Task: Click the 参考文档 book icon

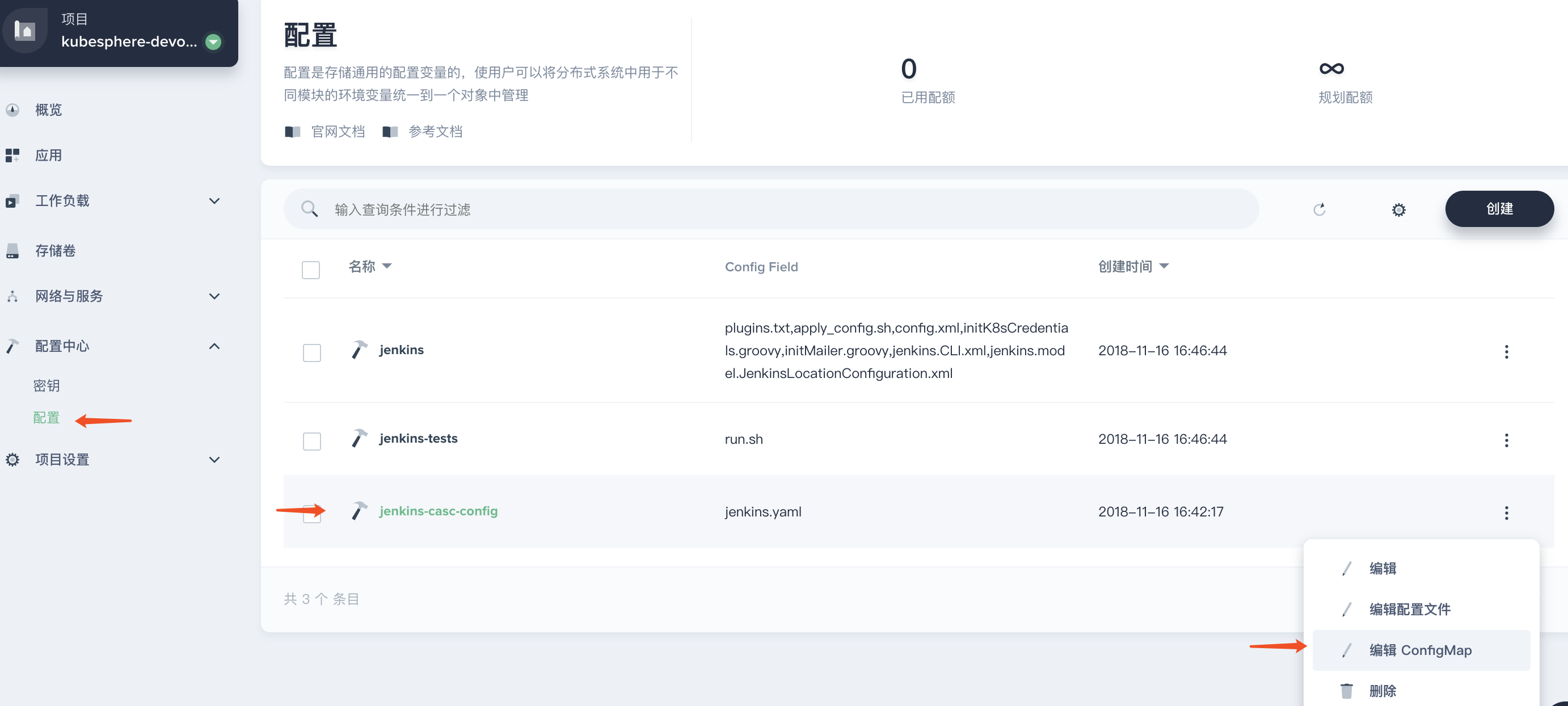Action: click(390, 132)
